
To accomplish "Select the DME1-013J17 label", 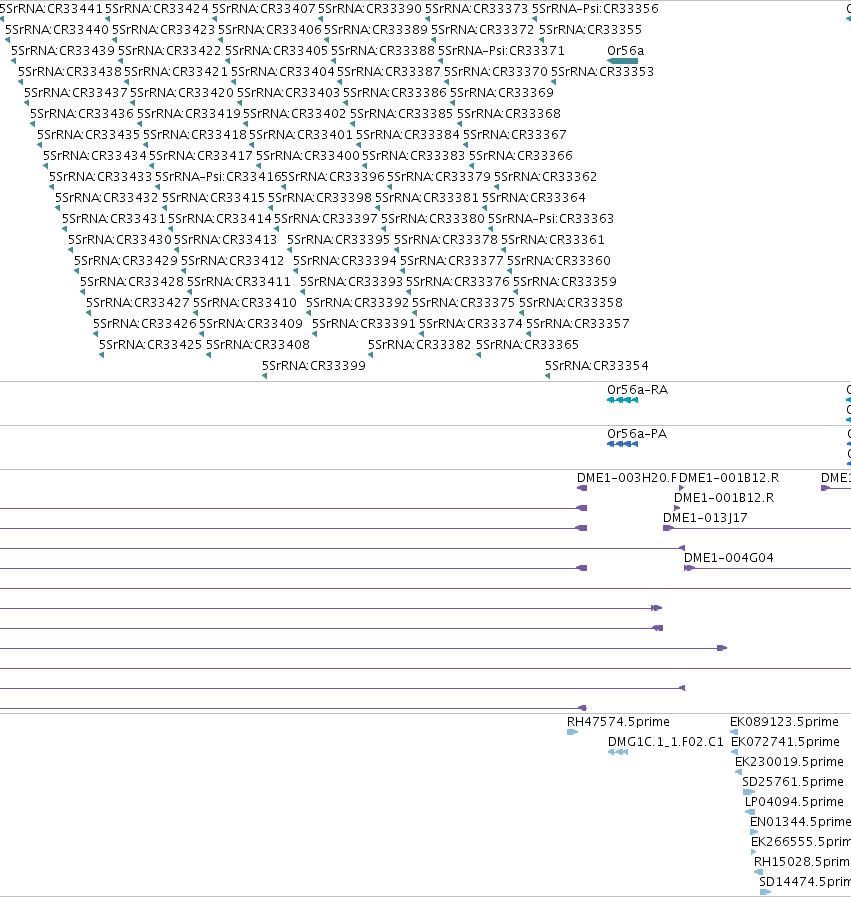I will pyautogui.click(x=705, y=518).
